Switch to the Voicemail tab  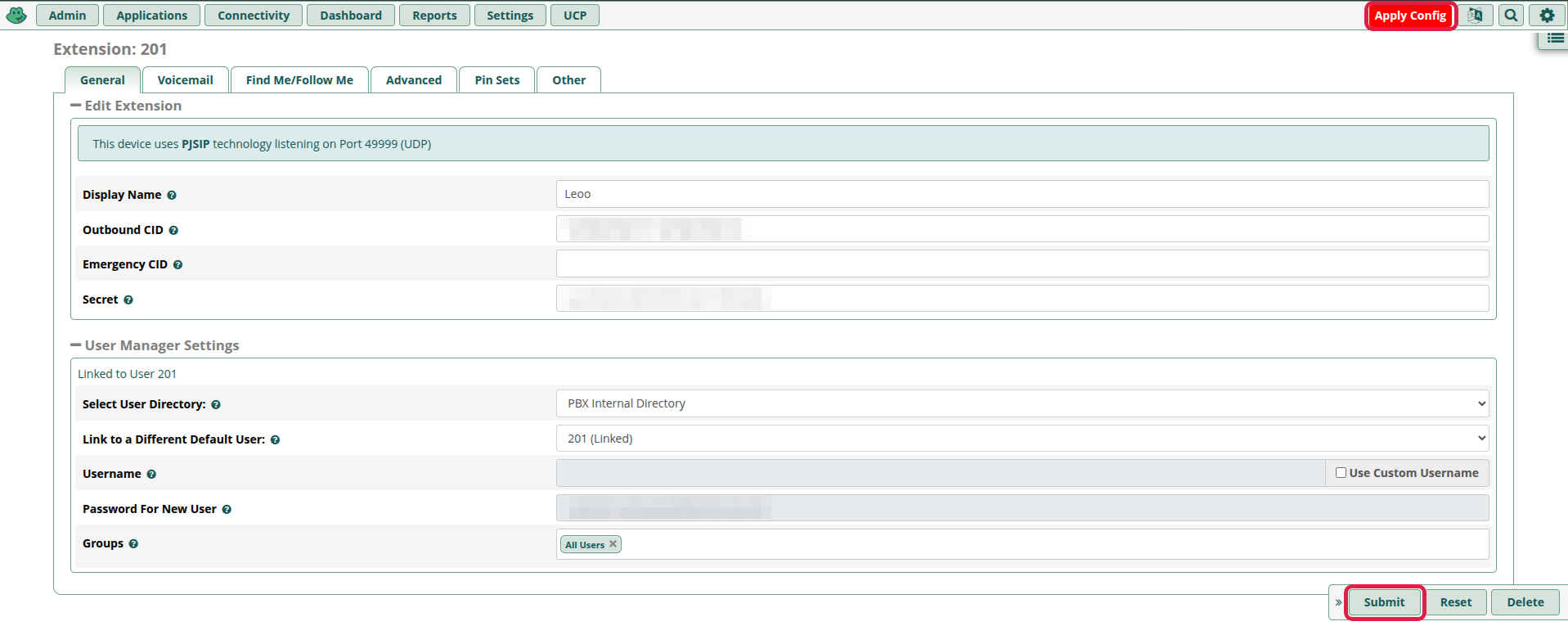coord(186,80)
